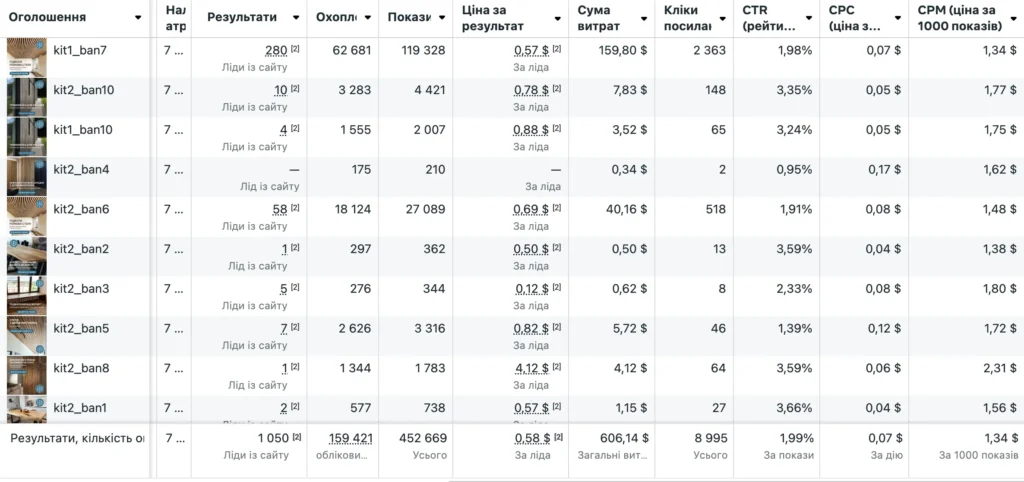
Task: Click the 280 results value for kit1_ban7
Action: [276, 51]
